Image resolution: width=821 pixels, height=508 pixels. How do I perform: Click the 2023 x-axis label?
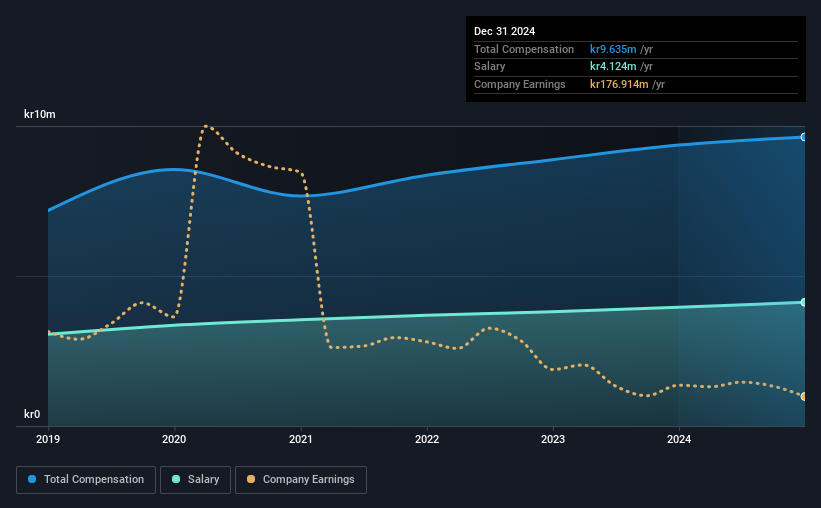point(553,439)
